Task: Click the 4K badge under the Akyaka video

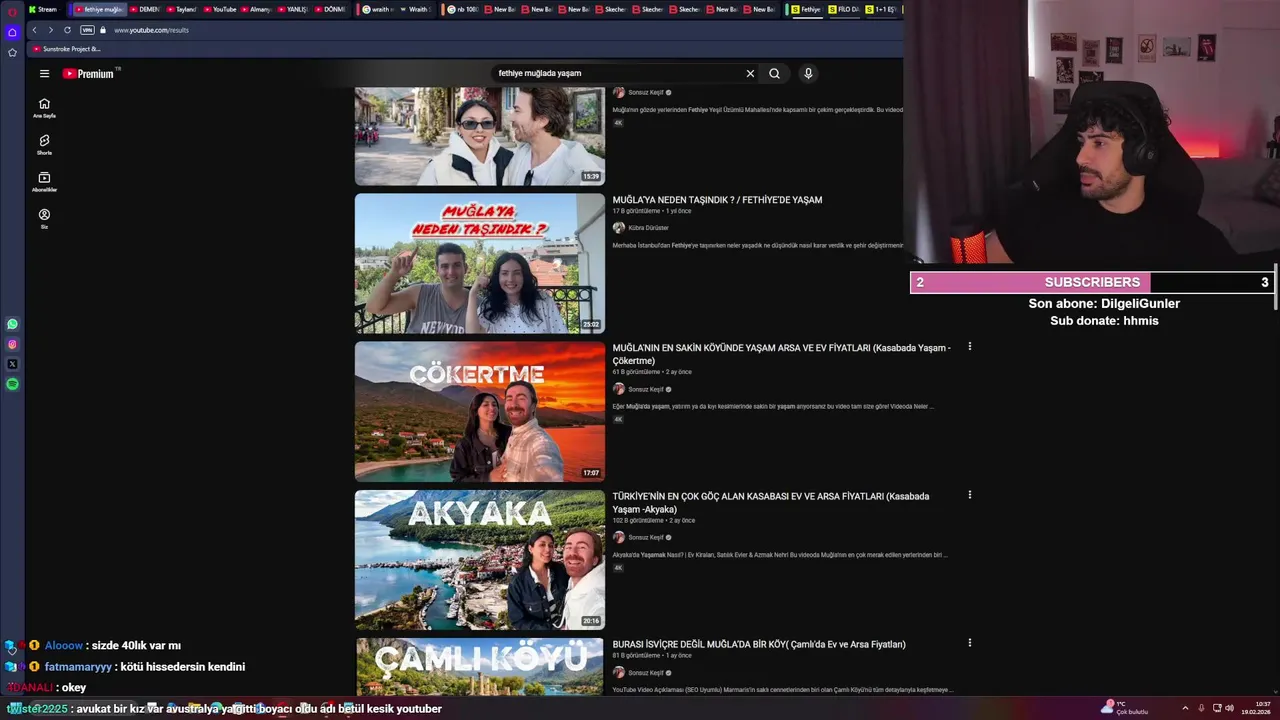Action: pyautogui.click(x=618, y=568)
